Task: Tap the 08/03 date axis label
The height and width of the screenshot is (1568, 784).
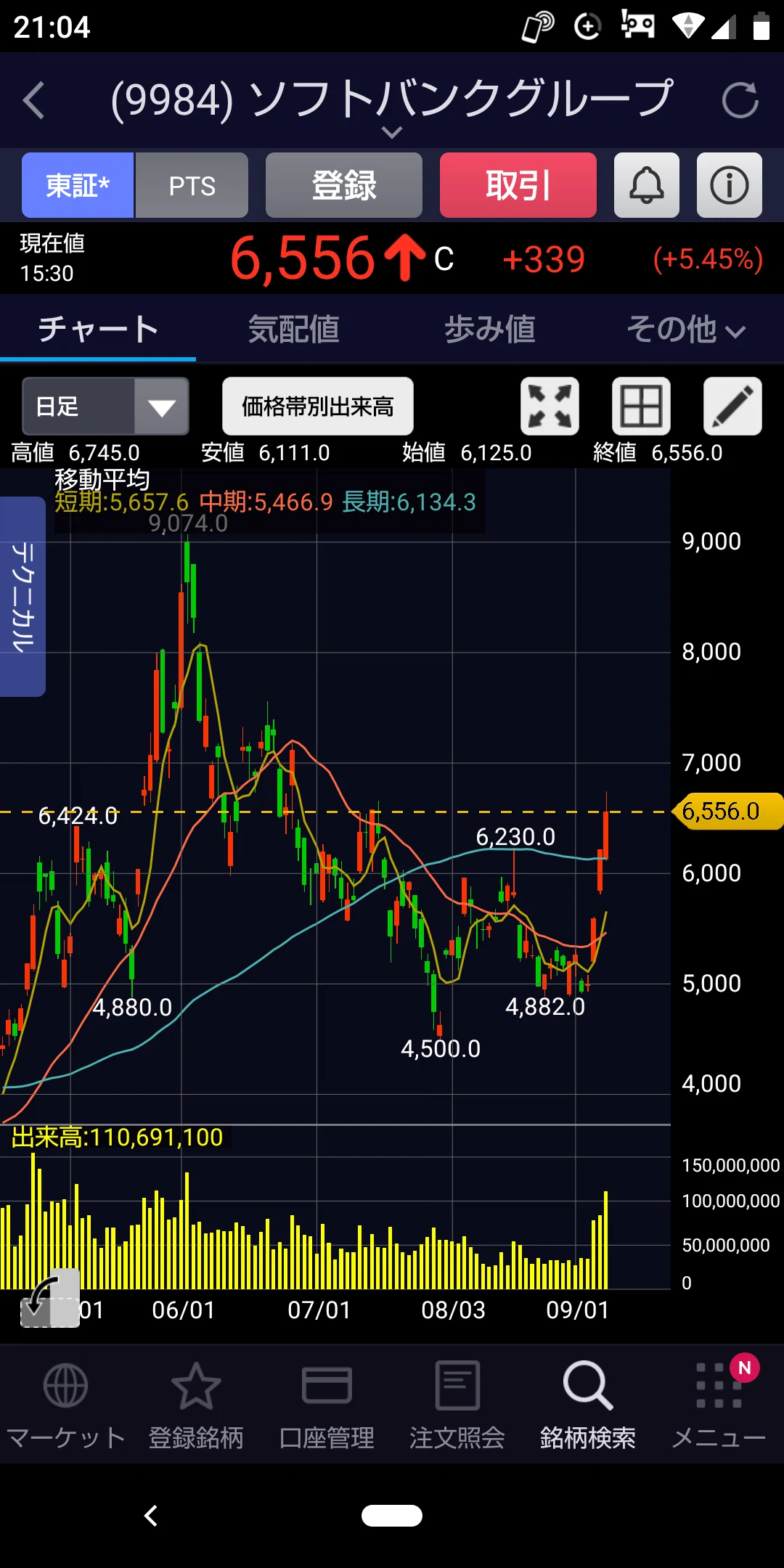Action: tap(453, 1310)
